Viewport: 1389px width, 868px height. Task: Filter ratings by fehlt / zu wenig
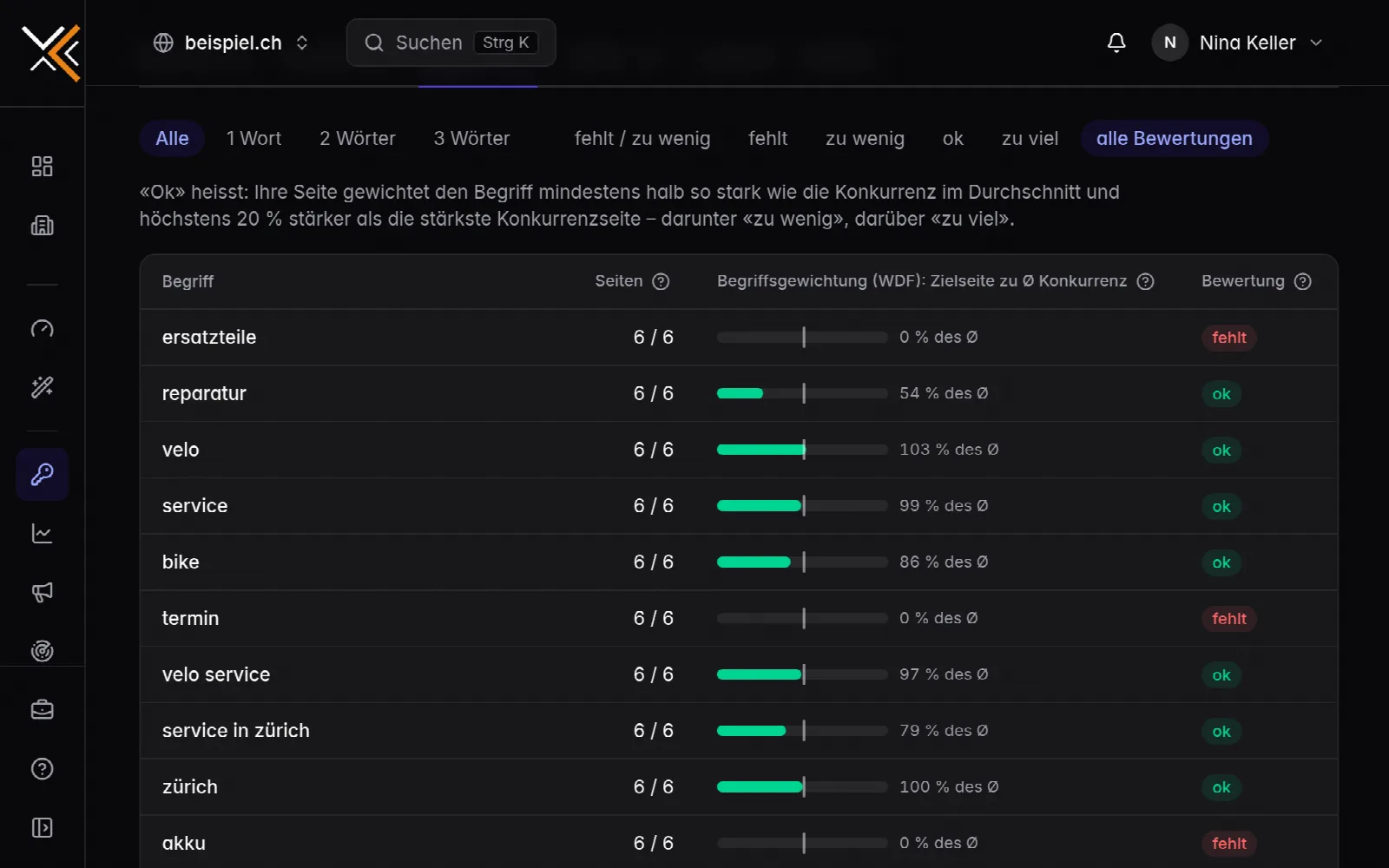point(642,139)
